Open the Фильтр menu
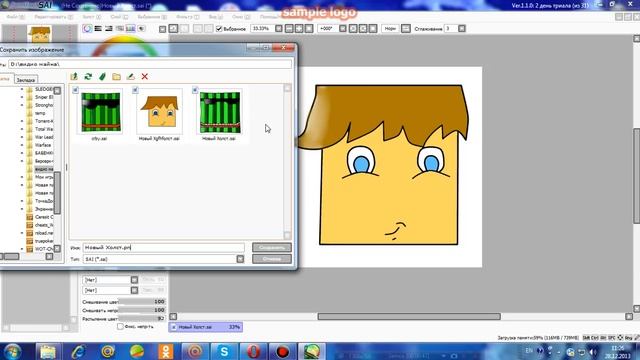This screenshot has width=640, height=360. coord(187,17)
